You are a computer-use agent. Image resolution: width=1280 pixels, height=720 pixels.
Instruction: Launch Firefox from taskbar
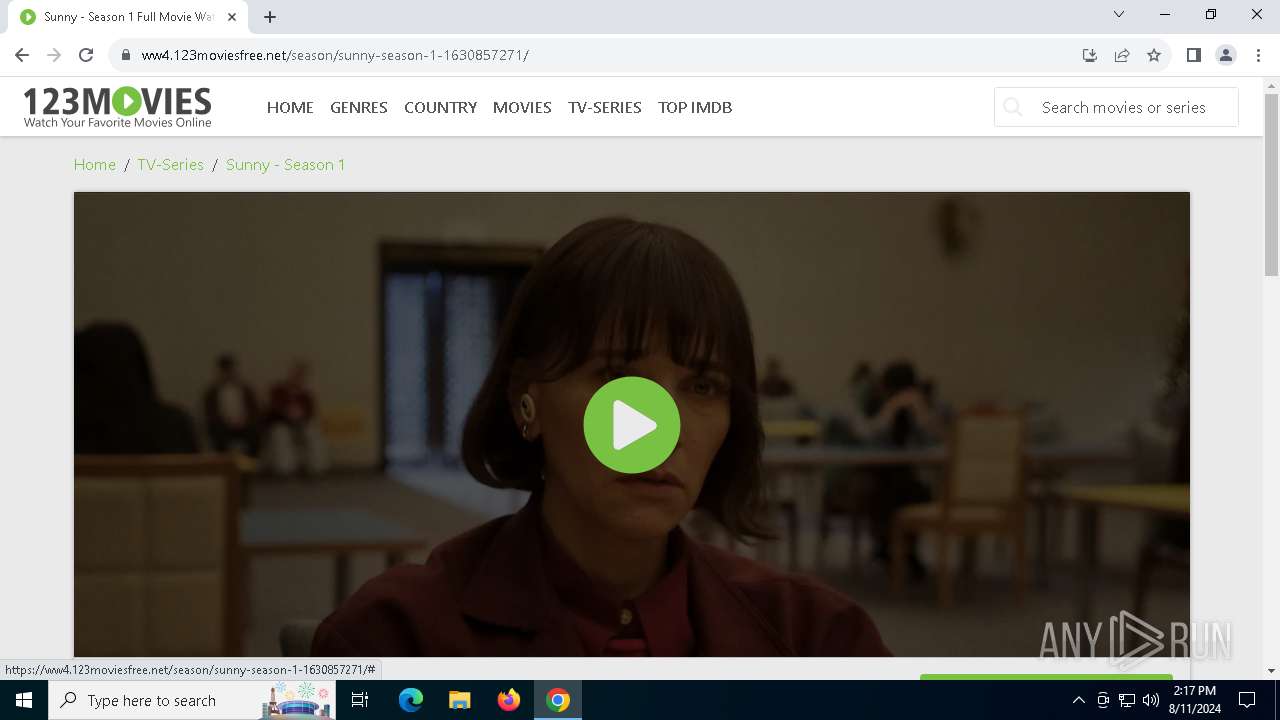click(509, 700)
